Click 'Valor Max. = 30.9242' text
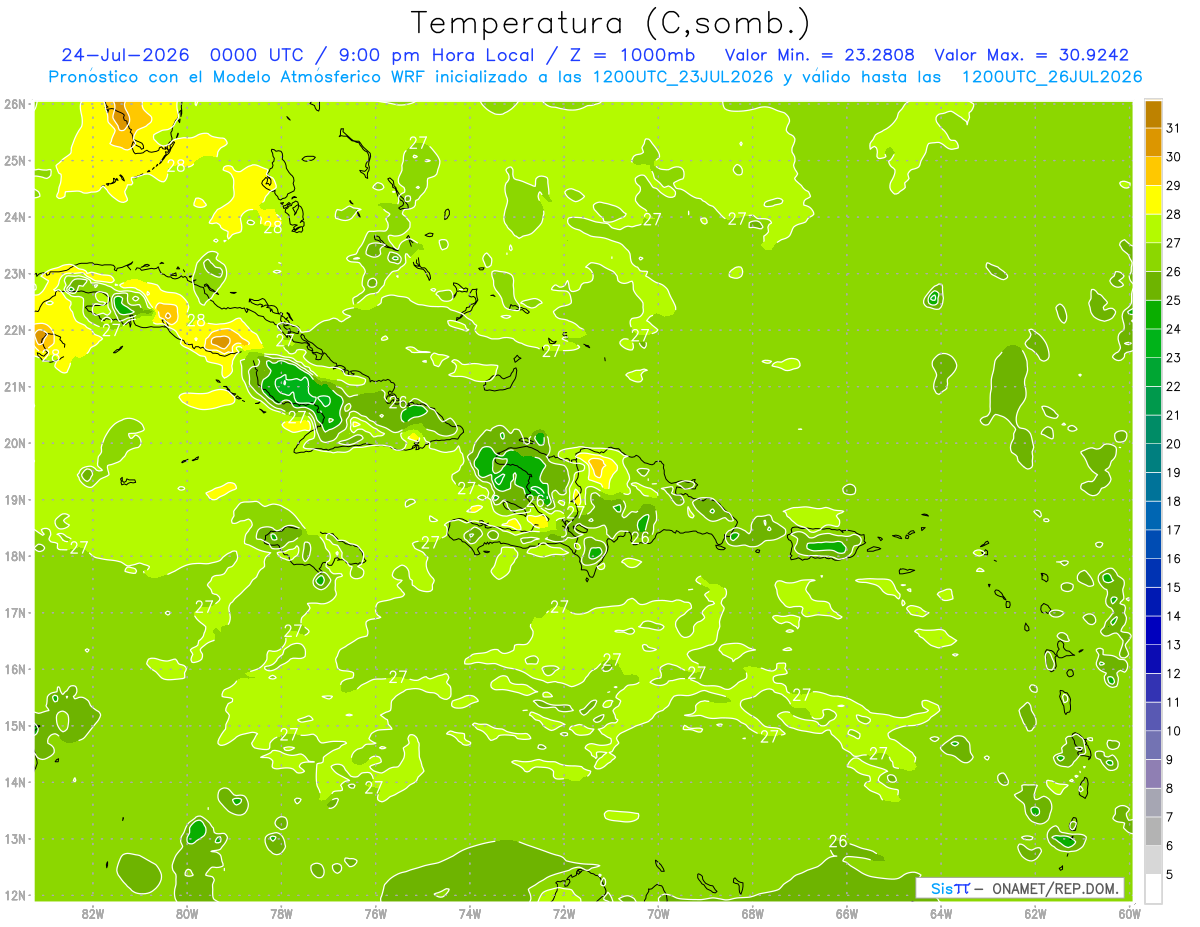The width and height of the screenshot is (1200, 927). 1031,55
